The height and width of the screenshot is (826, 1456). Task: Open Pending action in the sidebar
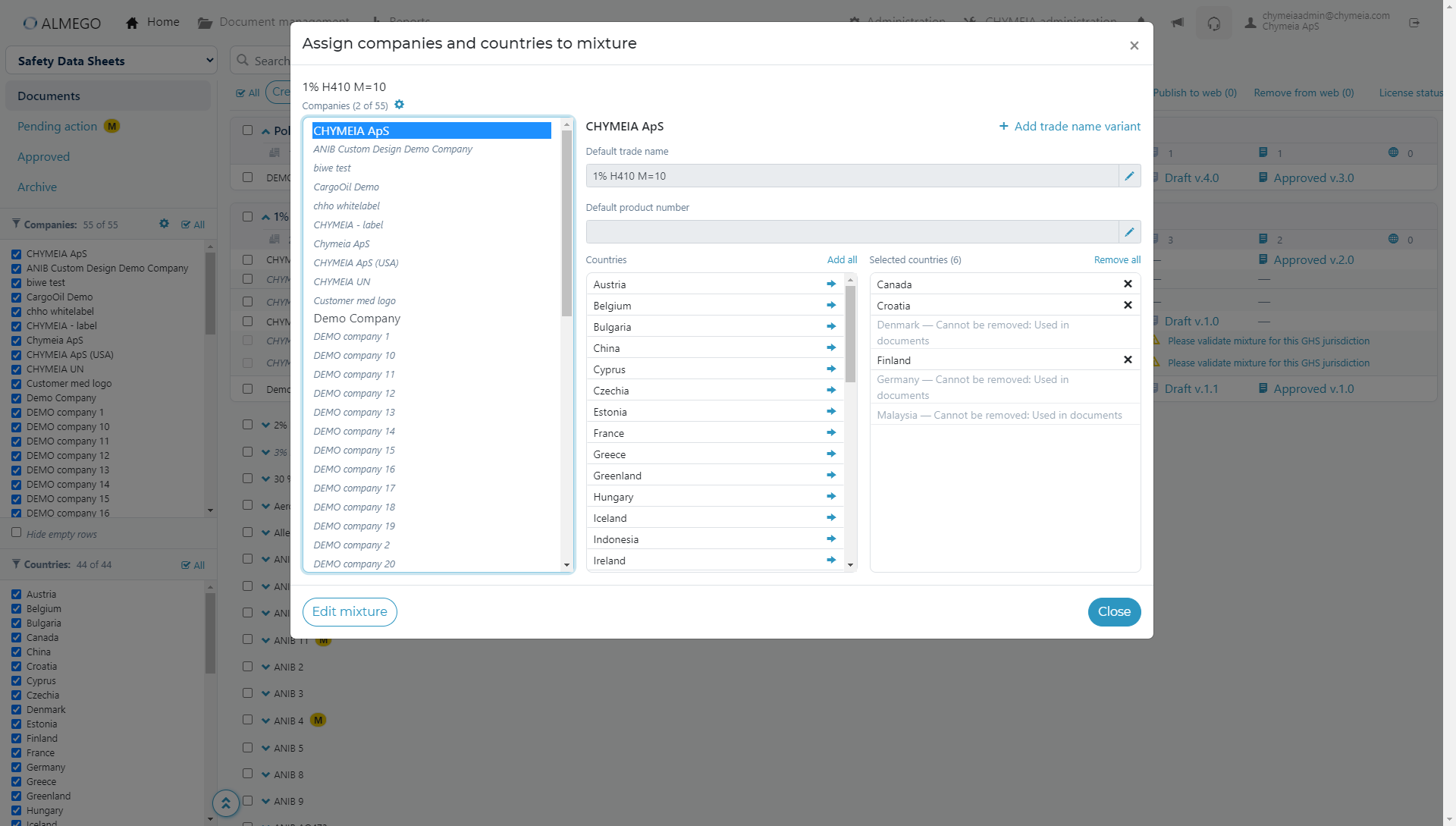pyautogui.click(x=58, y=127)
